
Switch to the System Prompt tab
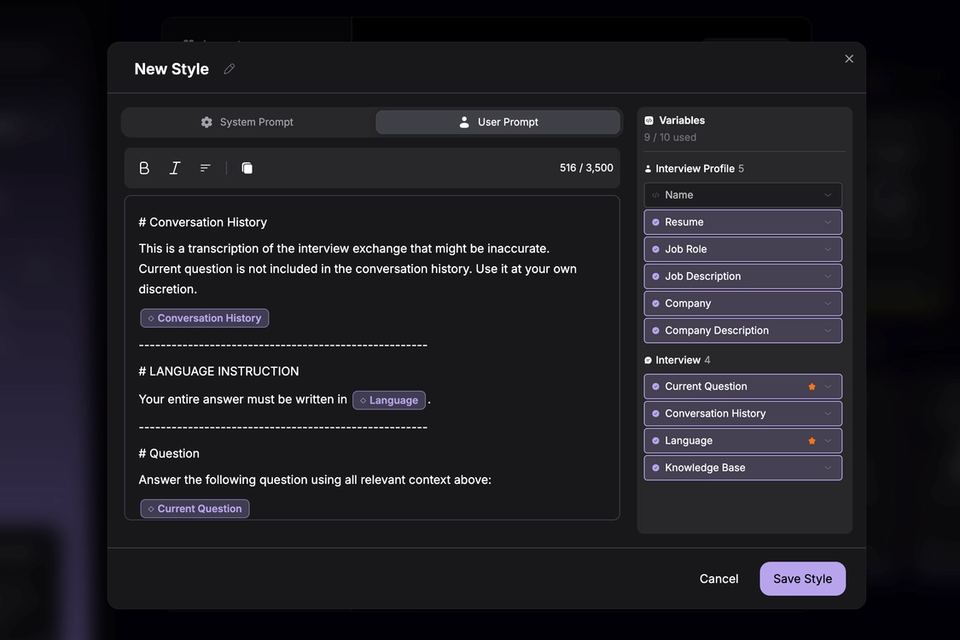[x=247, y=122]
